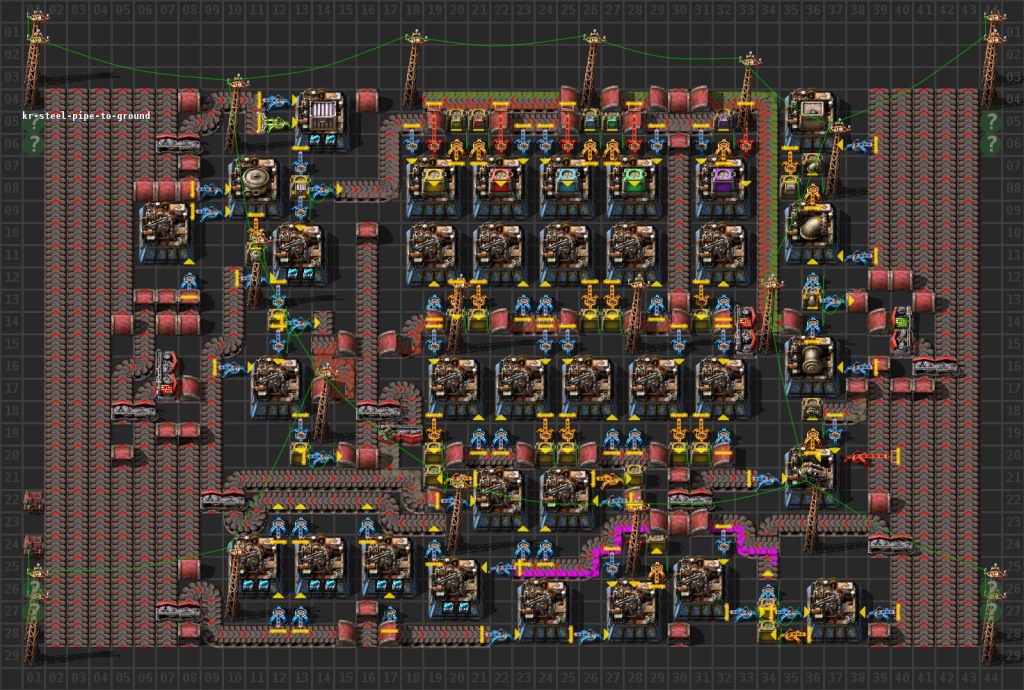Click the splitter showing a green filter icon

pyautogui.click(x=902, y=332)
